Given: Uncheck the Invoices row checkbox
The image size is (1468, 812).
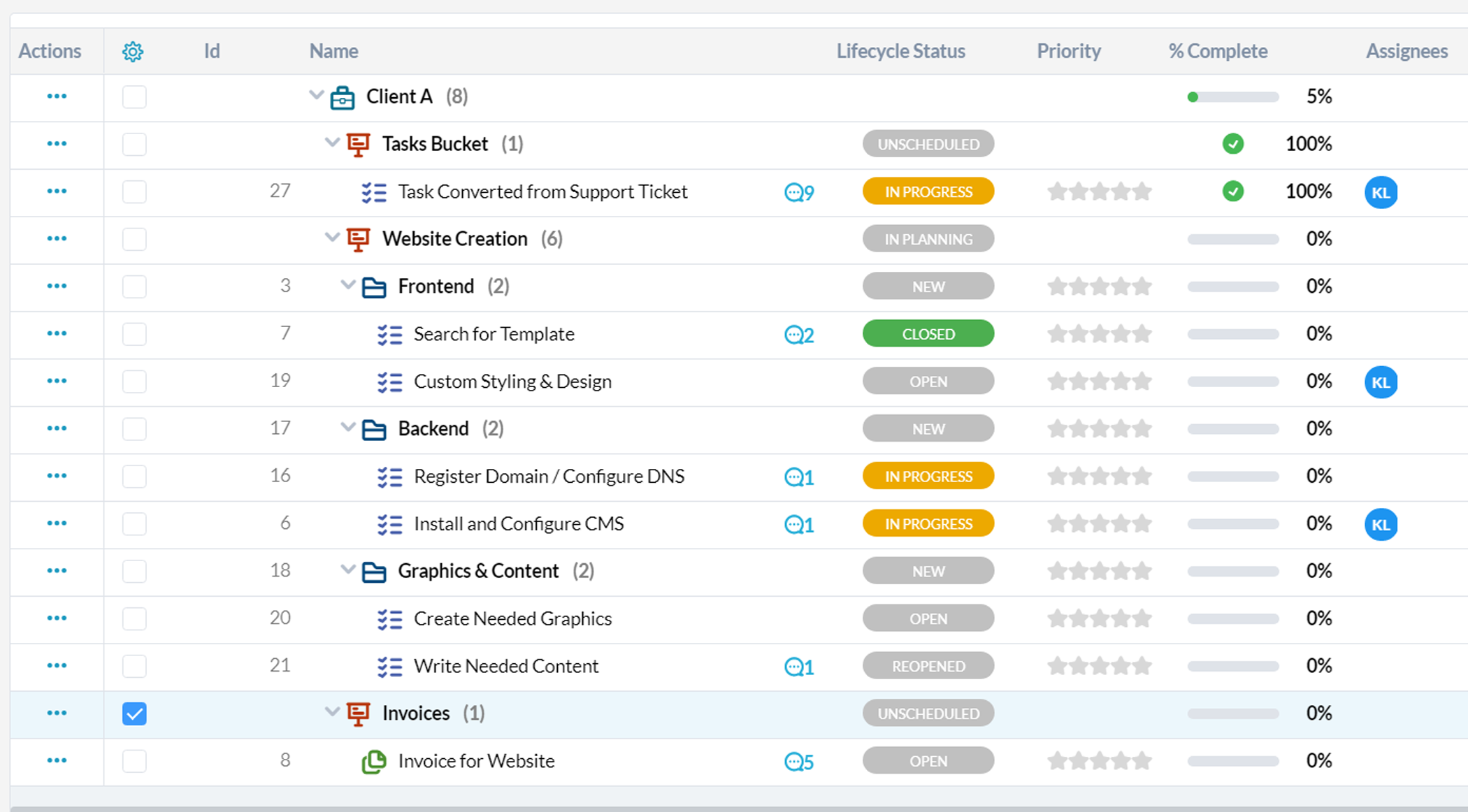Looking at the screenshot, I should (x=134, y=713).
